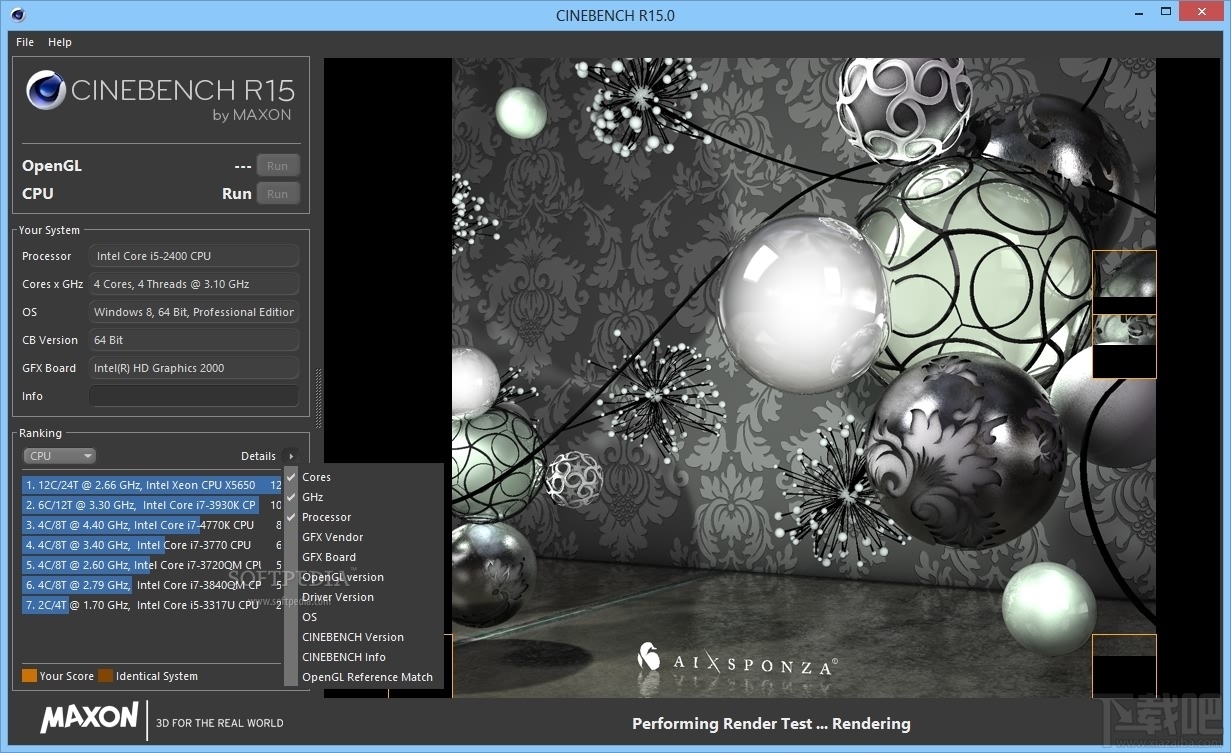Click the orange Your Score legend square
1231x753 pixels.
click(29, 676)
